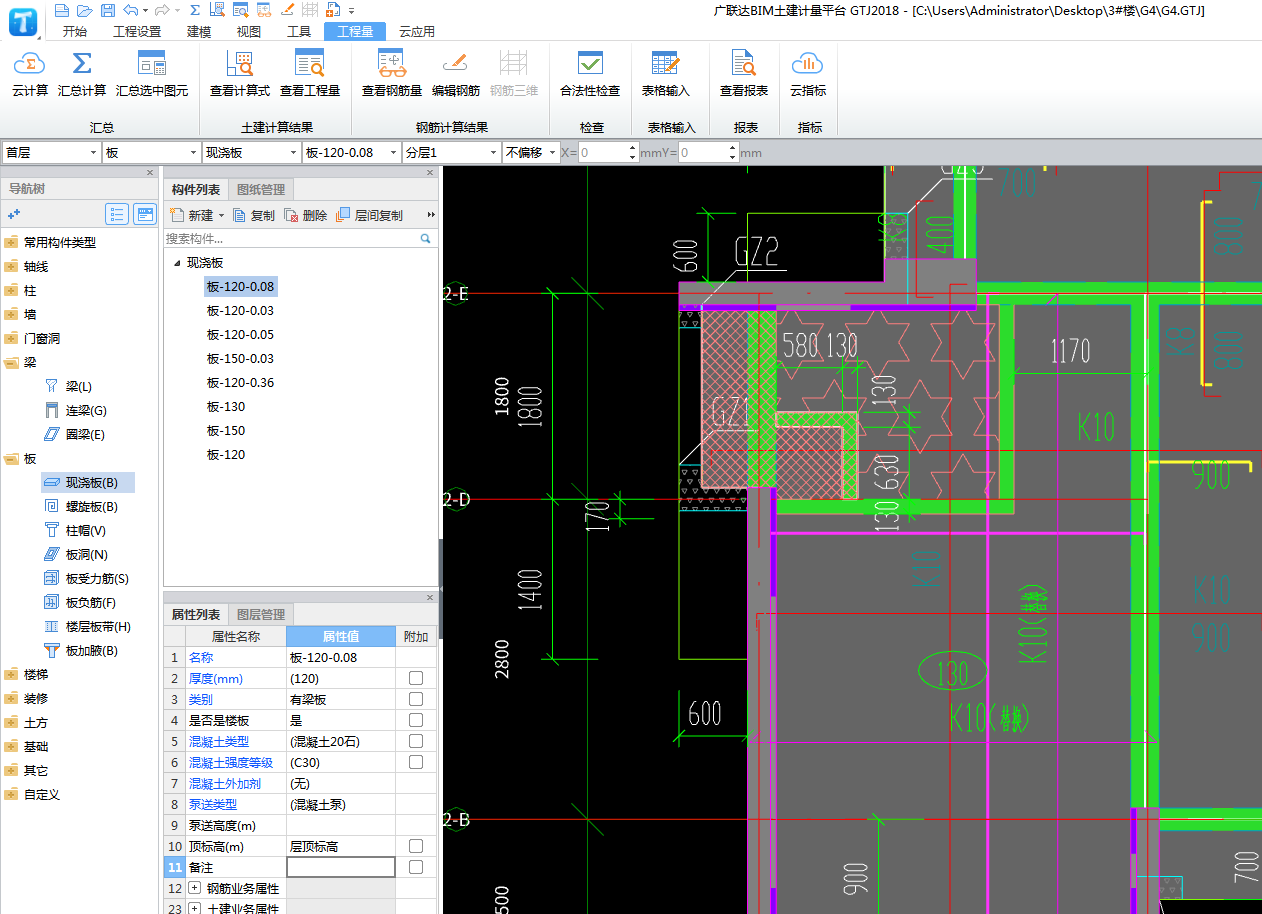The width and height of the screenshot is (1262, 914).
Task: Click the X offset value field
Action: [x=603, y=152]
